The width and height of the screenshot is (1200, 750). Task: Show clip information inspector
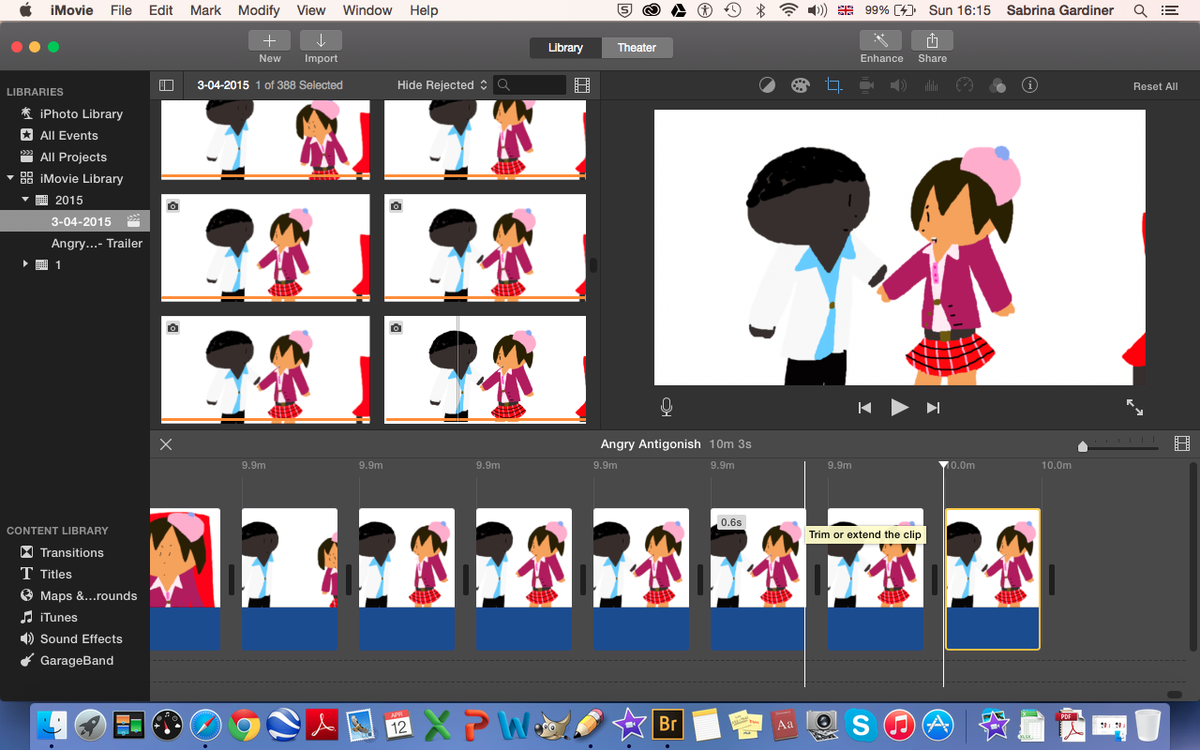[x=1029, y=86]
